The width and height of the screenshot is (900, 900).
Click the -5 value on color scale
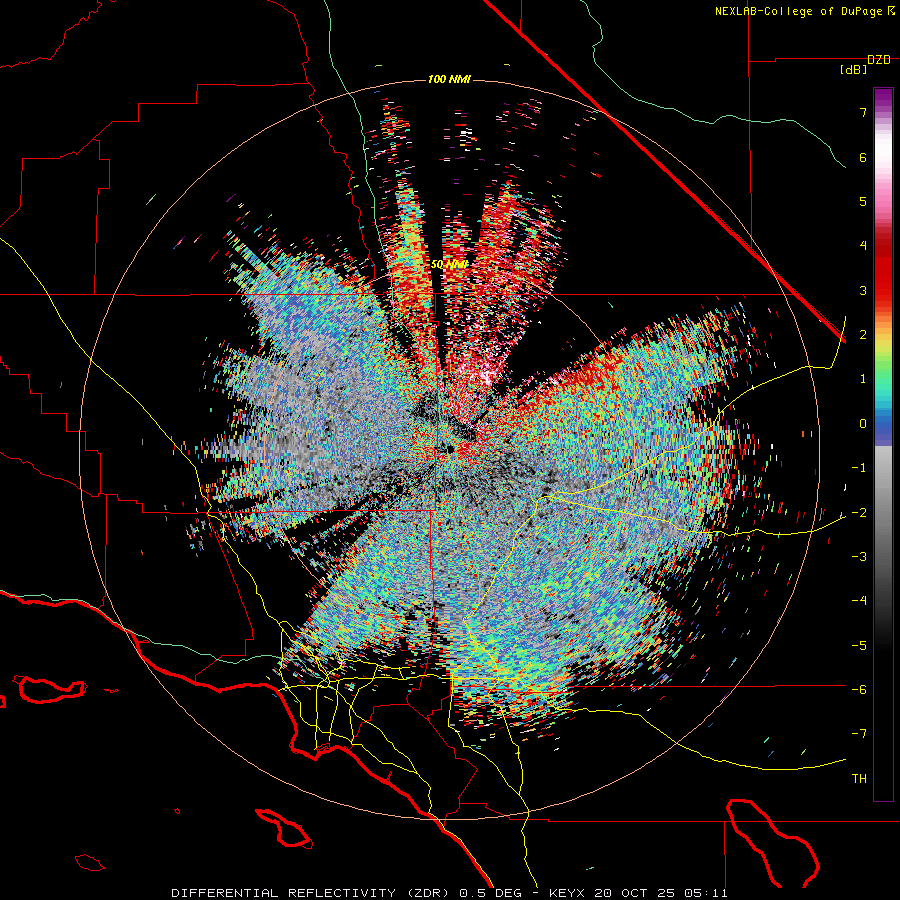(x=859, y=645)
